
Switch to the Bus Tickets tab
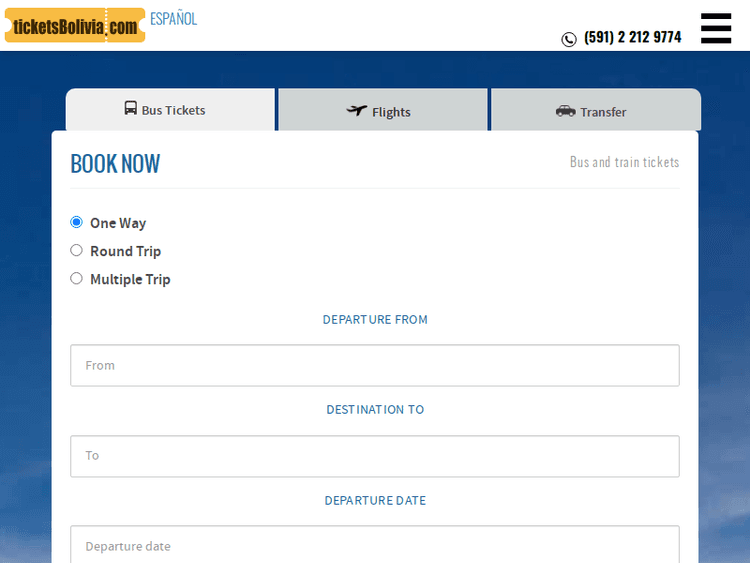click(x=170, y=110)
